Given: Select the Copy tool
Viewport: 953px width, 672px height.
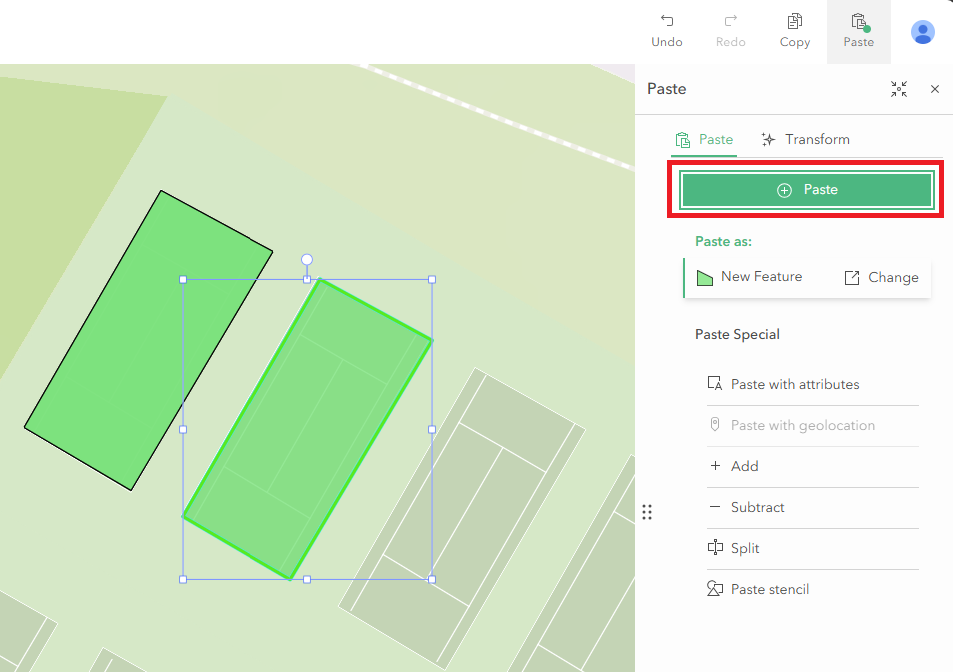Looking at the screenshot, I should pyautogui.click(x=794, y=30).
